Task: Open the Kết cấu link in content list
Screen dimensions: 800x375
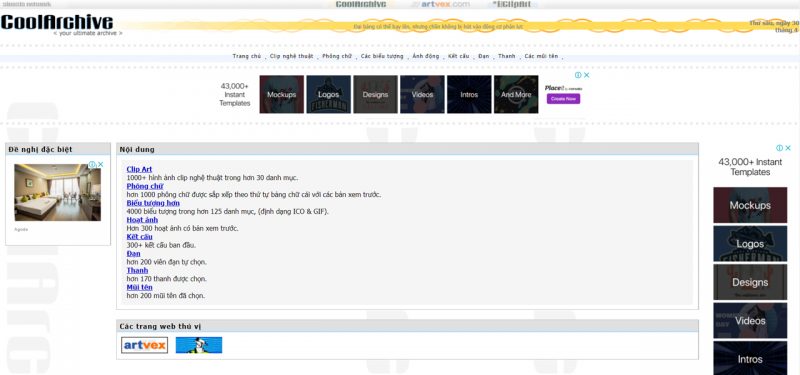Action: coord(139,237)
